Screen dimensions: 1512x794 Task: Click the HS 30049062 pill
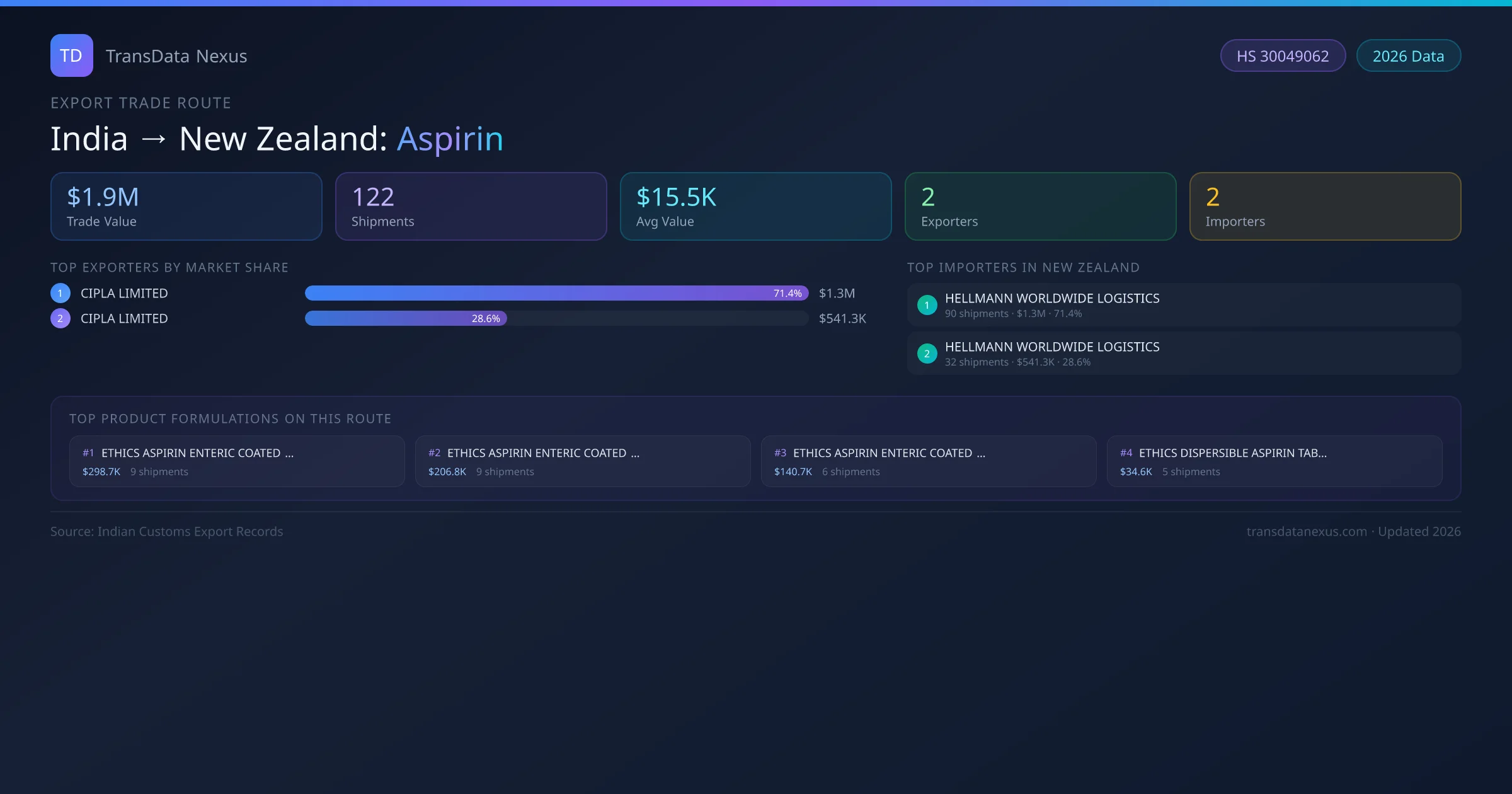(x=1282, y=56)
